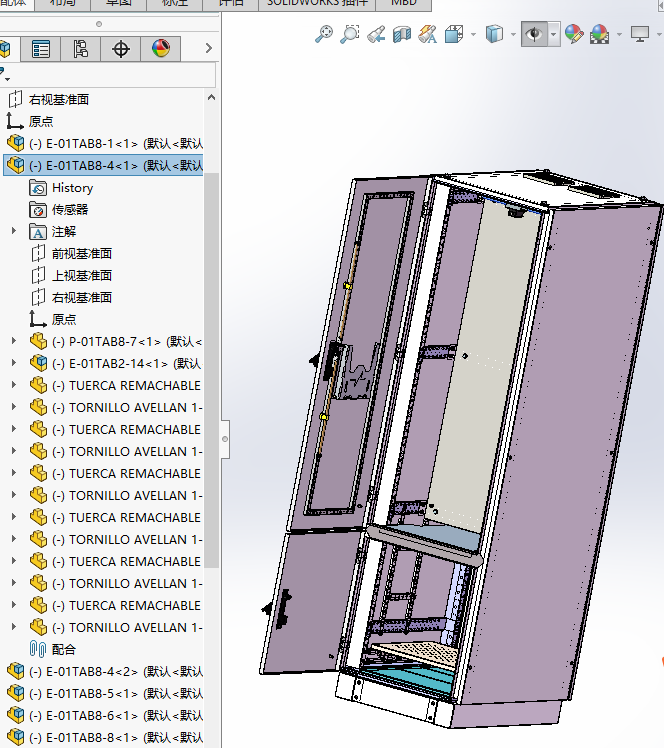Expand the 注解 annotations node
Image resolution: width=664 pixels, height=748 pixels.
[x=14, y=231]
